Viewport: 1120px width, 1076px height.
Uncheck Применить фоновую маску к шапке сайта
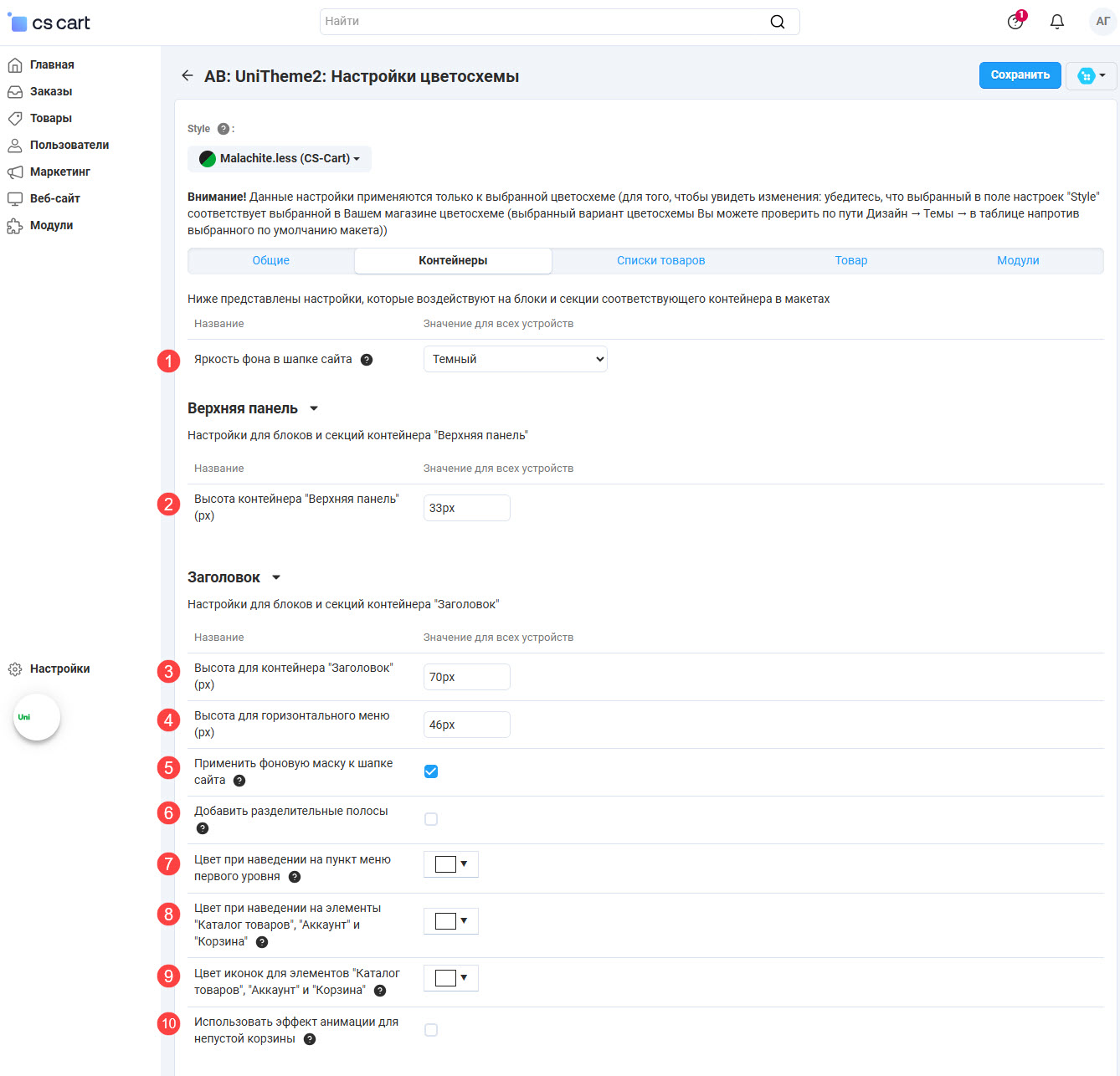point(431,771)
